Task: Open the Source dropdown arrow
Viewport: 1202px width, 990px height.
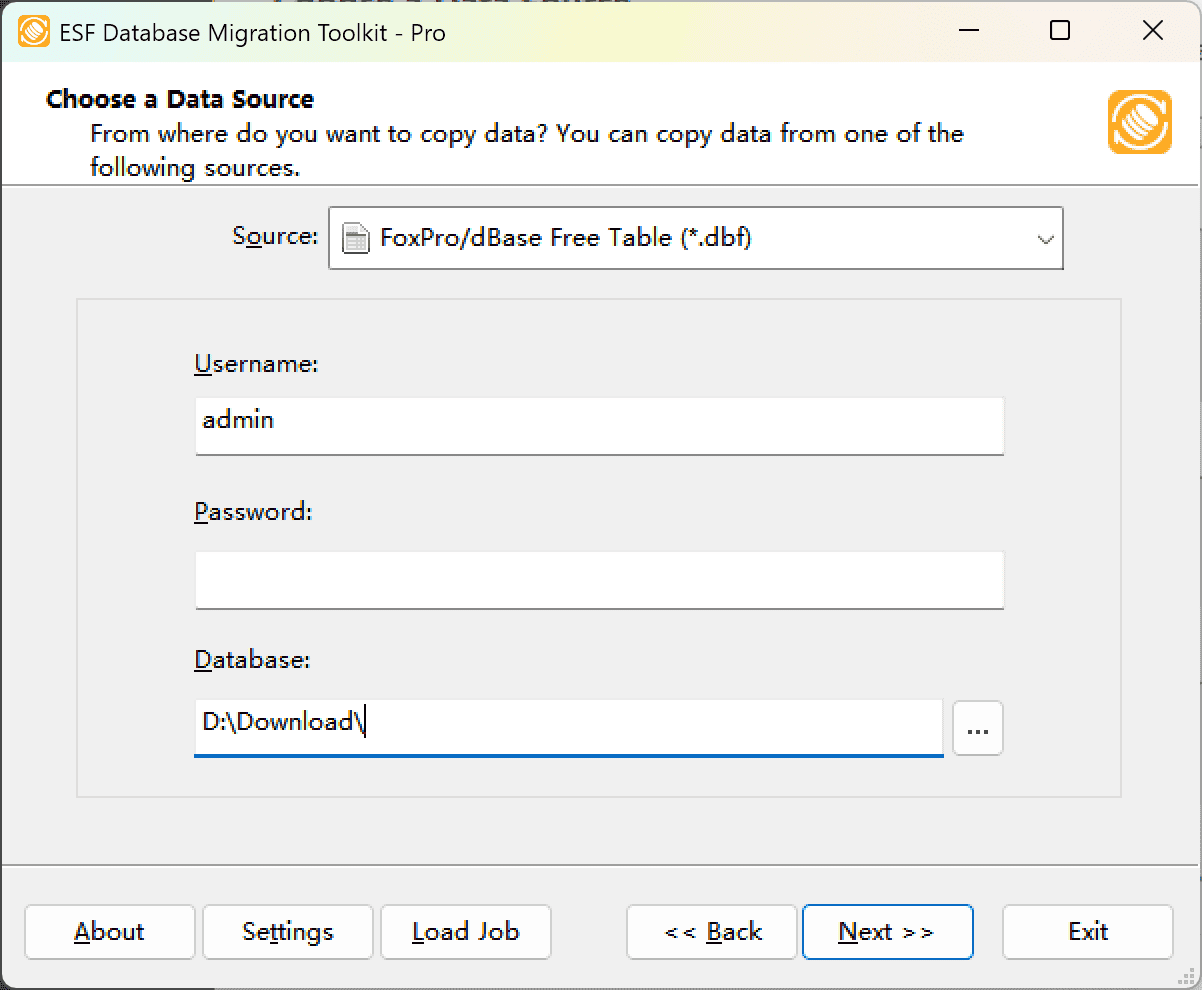Action: tap(1046, 238)
